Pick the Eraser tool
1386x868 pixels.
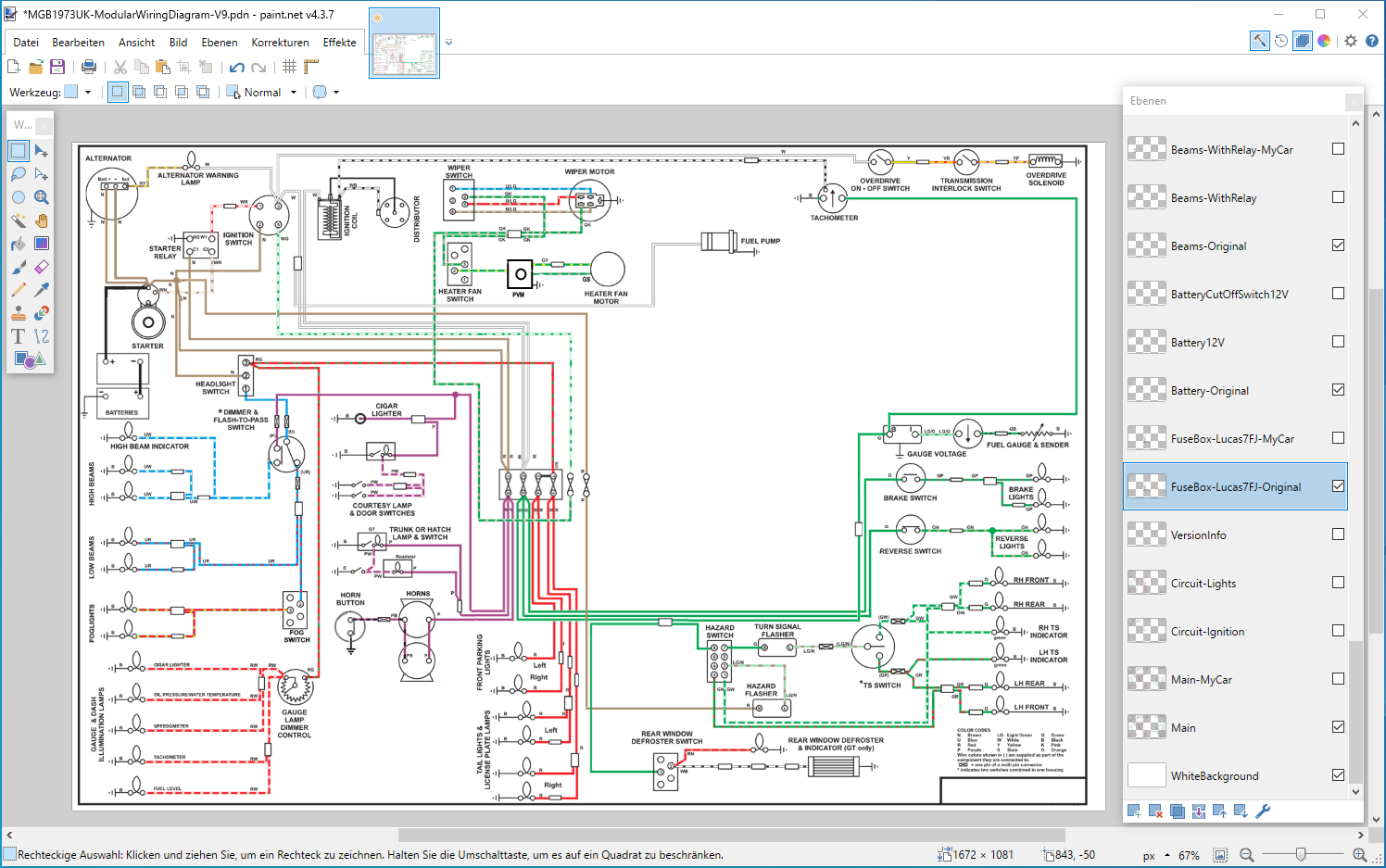click(42, 267)
